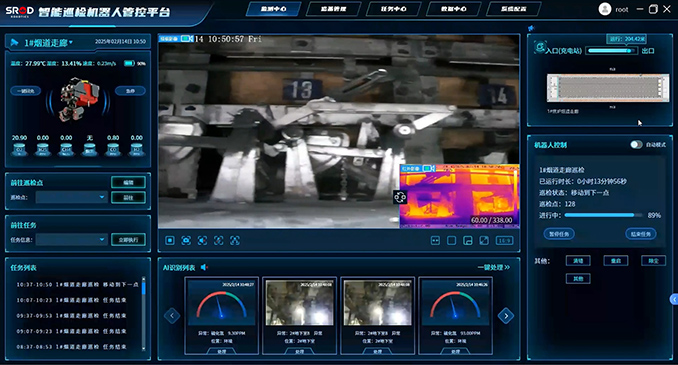Click the swap camera icon beside the thermal view
The height and width of the screenshot is (365, 678).
400,197
